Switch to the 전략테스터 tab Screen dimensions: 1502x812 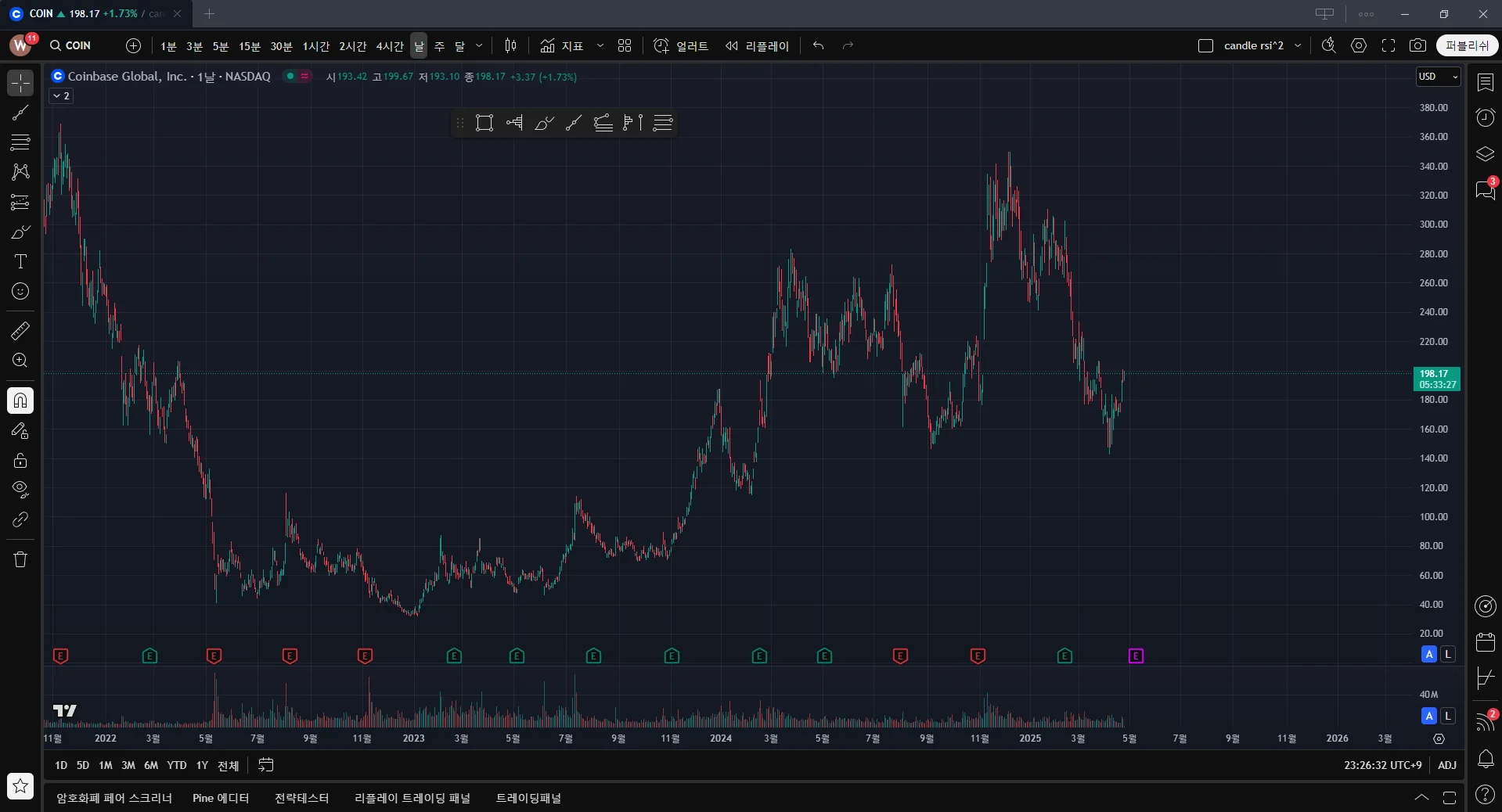301,798
